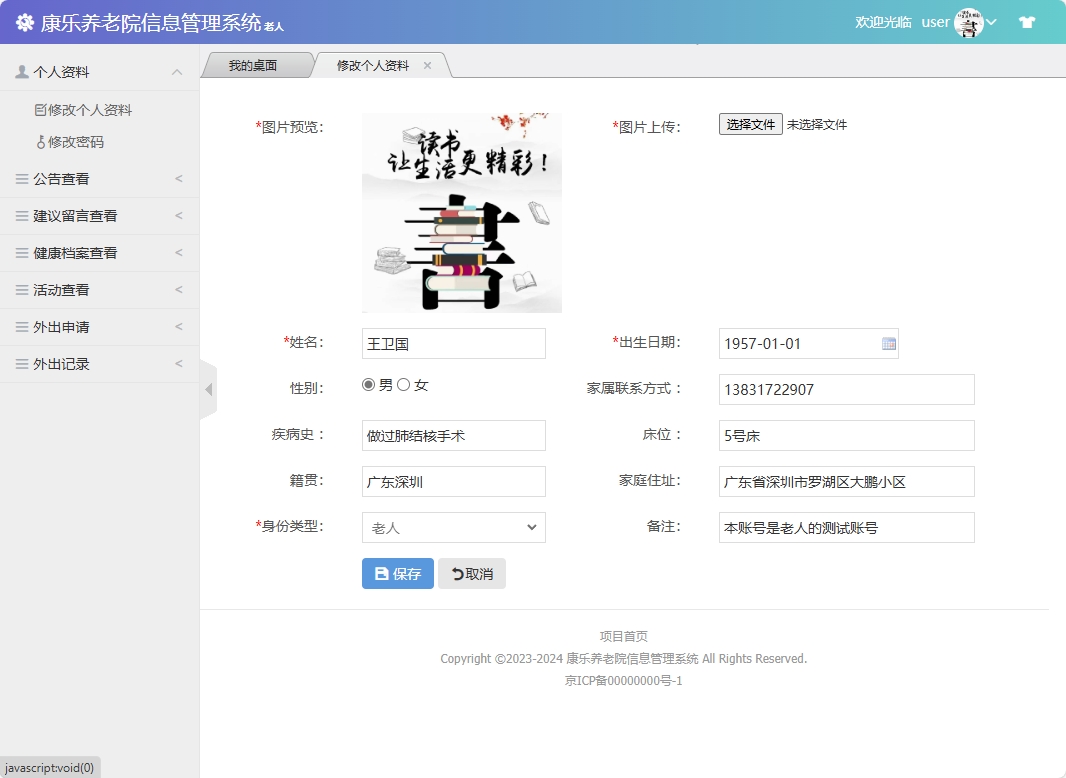Viewport: 1066px width, 778px height.
Task: Collapse the 个人资料 sidebar section
Action: 177,71
